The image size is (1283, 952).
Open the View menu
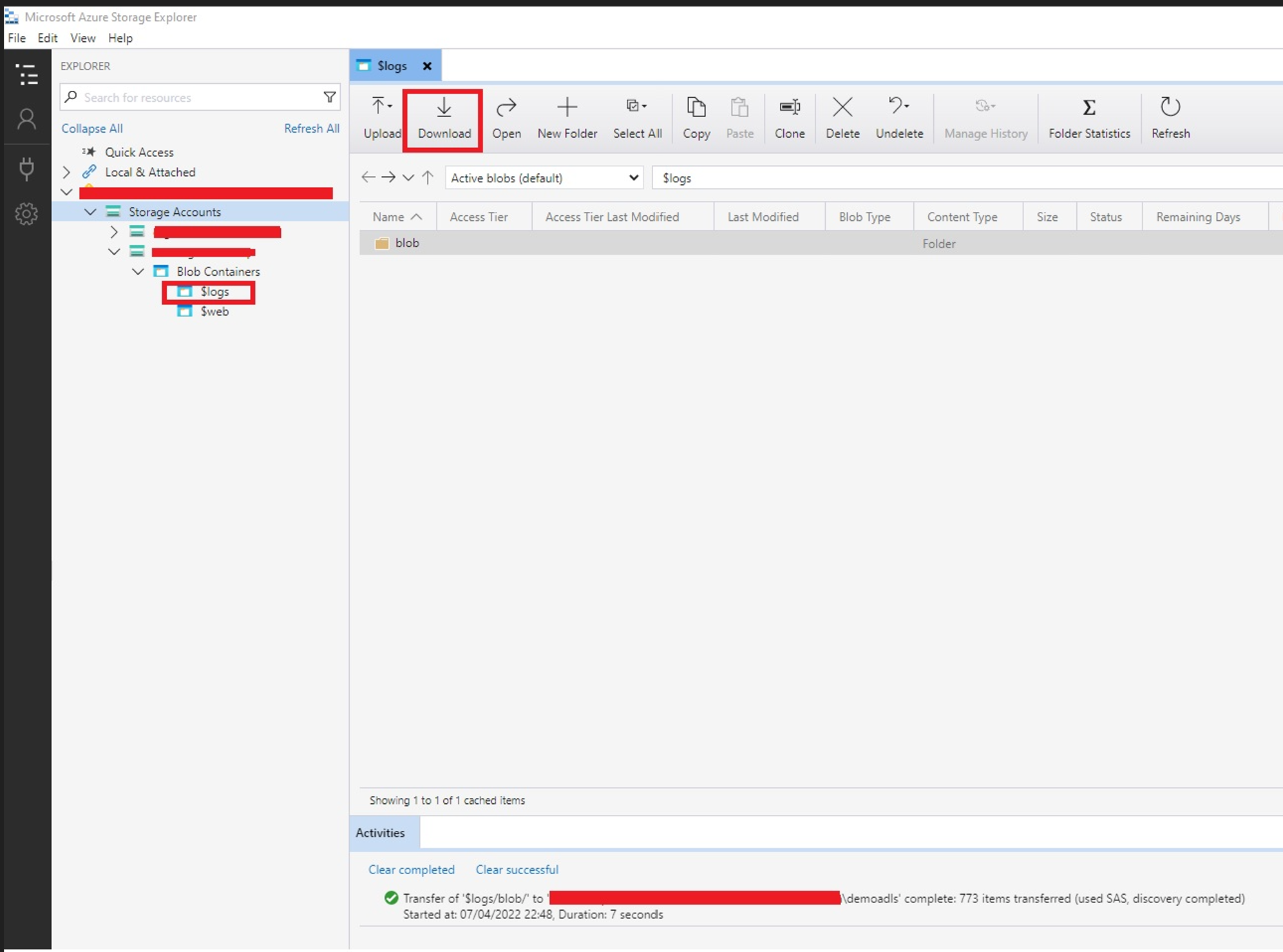coord(82,38)
